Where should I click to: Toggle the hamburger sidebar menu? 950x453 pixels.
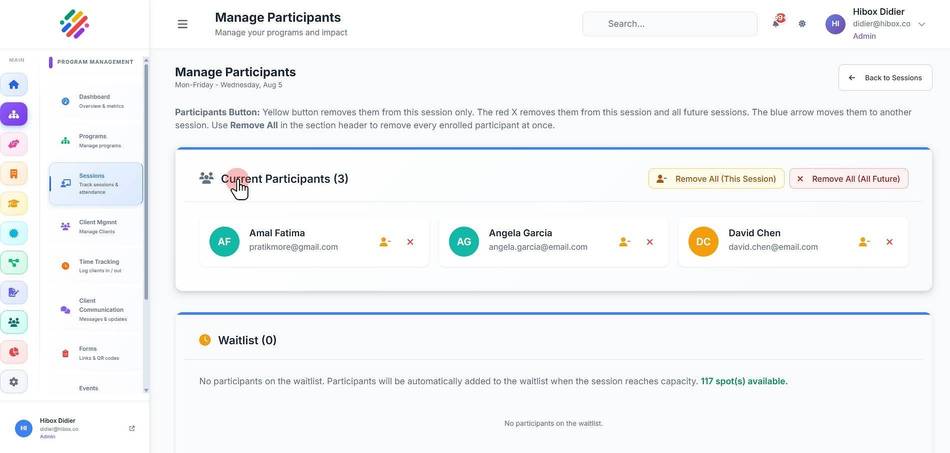182,24
